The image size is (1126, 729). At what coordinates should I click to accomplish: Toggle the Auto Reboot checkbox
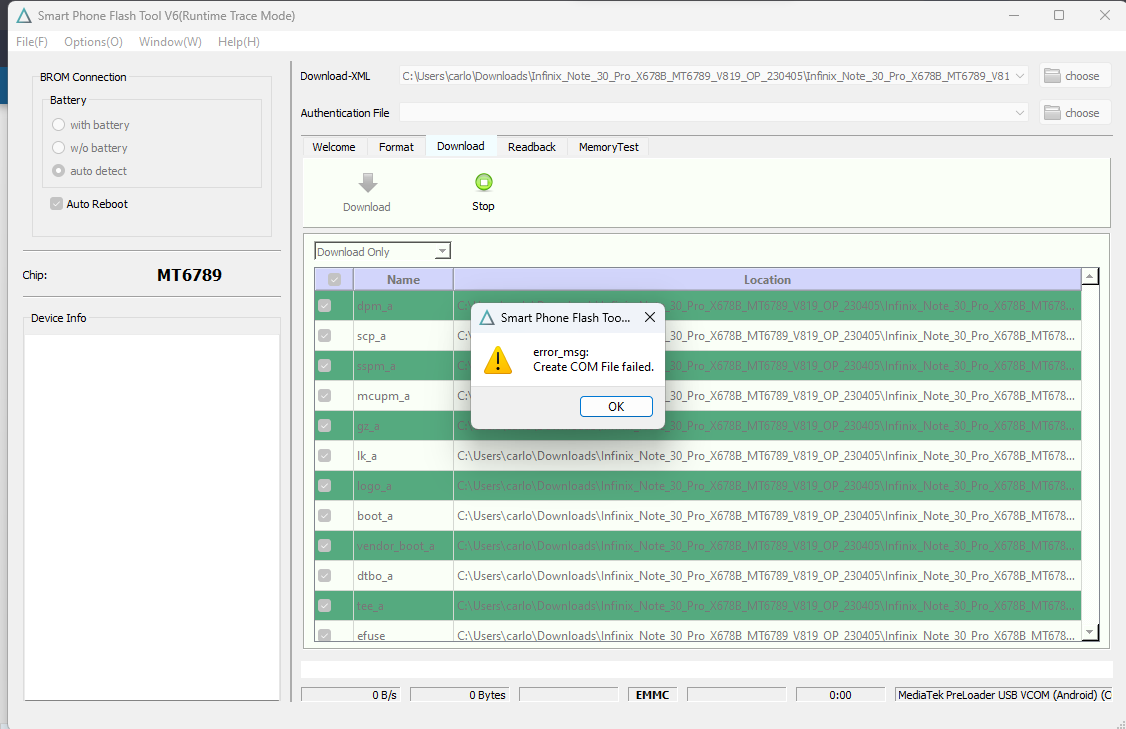[x=57, y=204]
